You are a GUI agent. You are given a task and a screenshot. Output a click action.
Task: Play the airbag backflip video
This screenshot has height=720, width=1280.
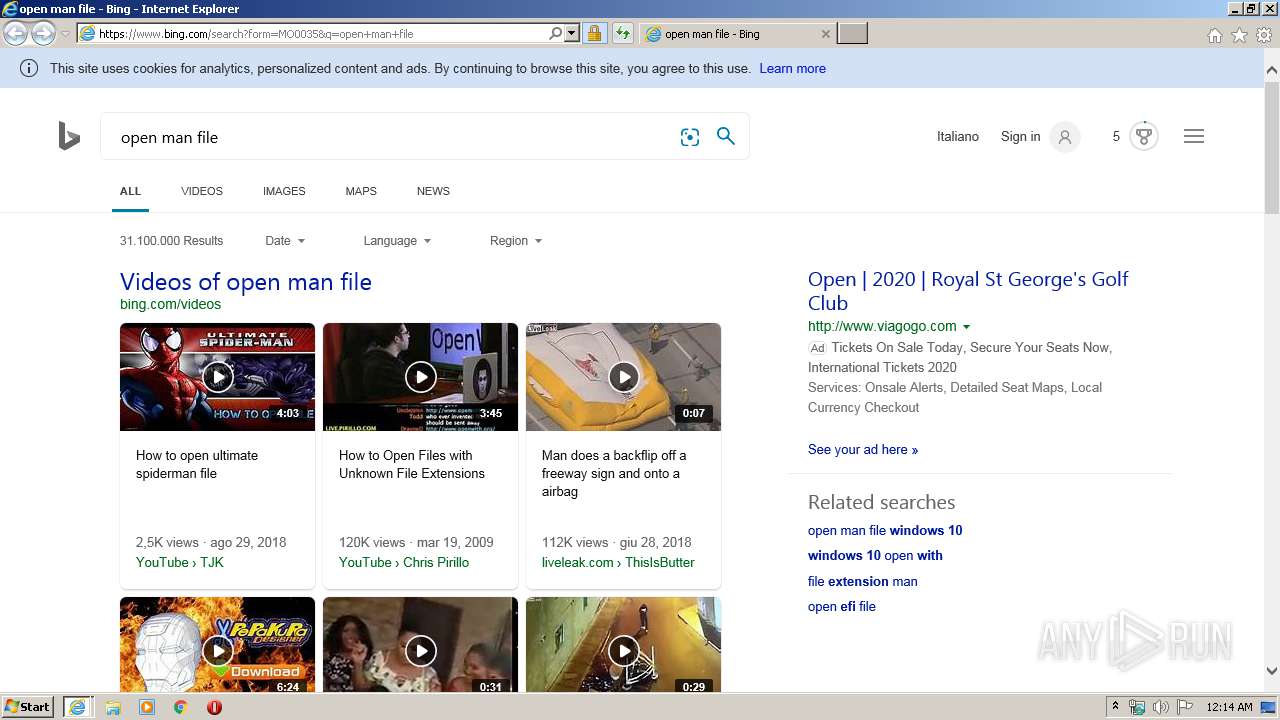coord(623,377)
